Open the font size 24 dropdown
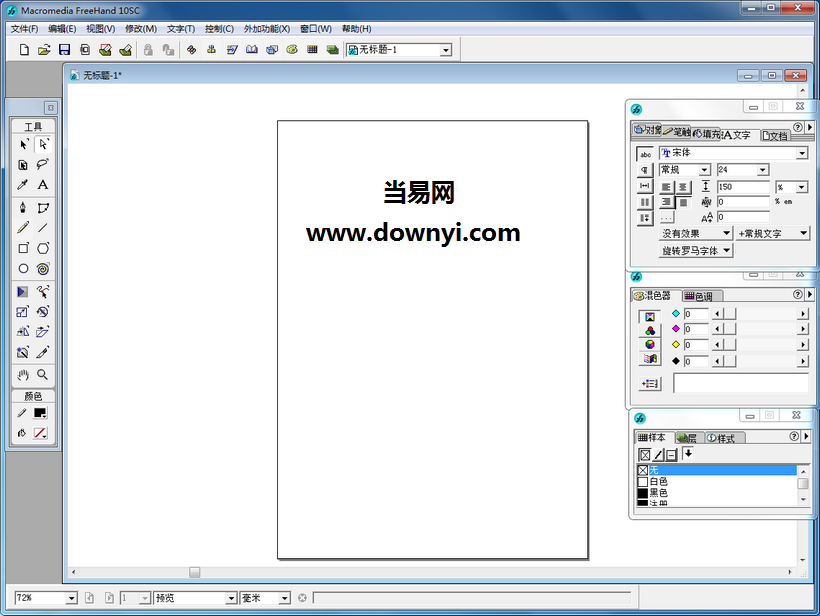The height and width of the screenshot is (616, 820). click(762, 169)
